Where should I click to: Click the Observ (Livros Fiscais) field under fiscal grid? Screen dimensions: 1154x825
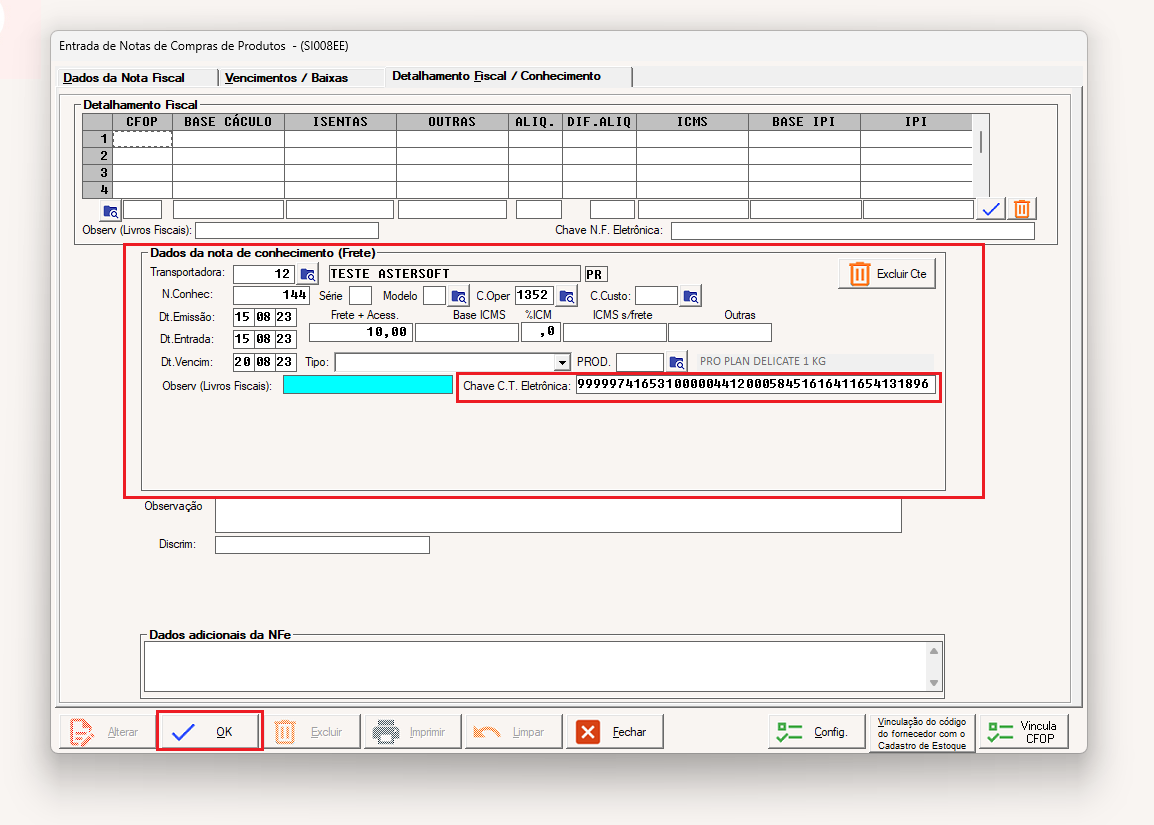coord(287,230)
